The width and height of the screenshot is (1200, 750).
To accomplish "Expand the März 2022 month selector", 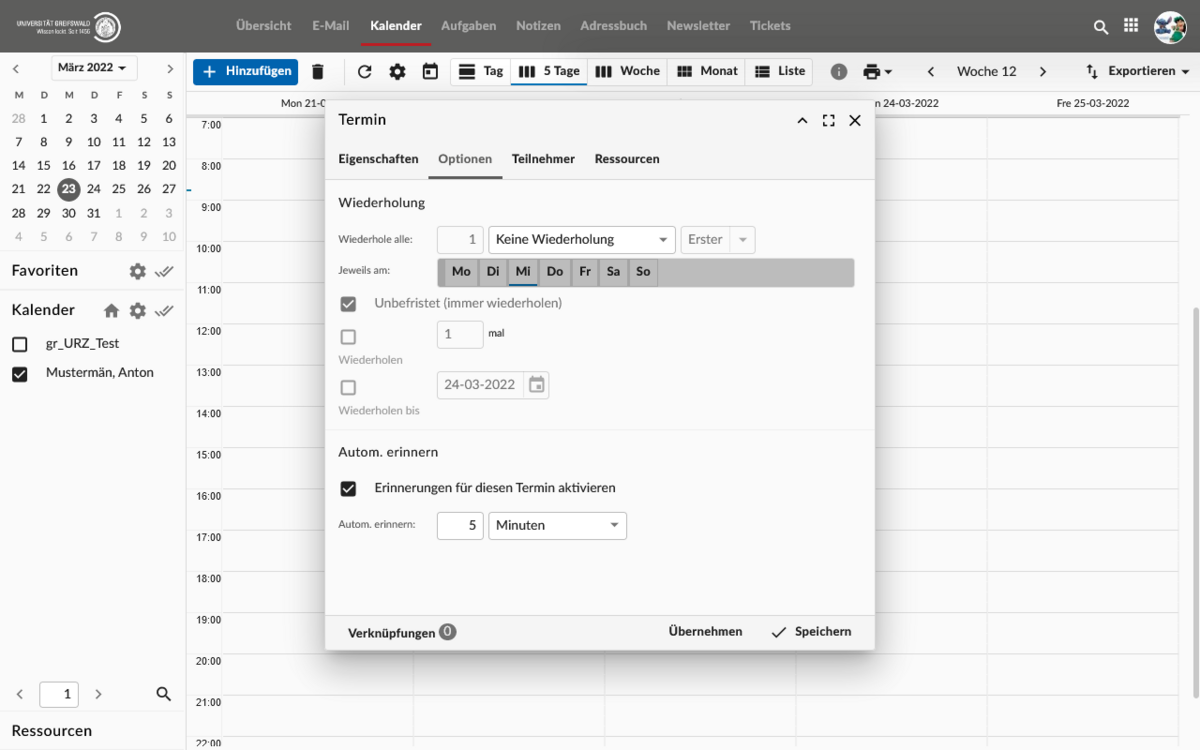I will coord(93,68).
